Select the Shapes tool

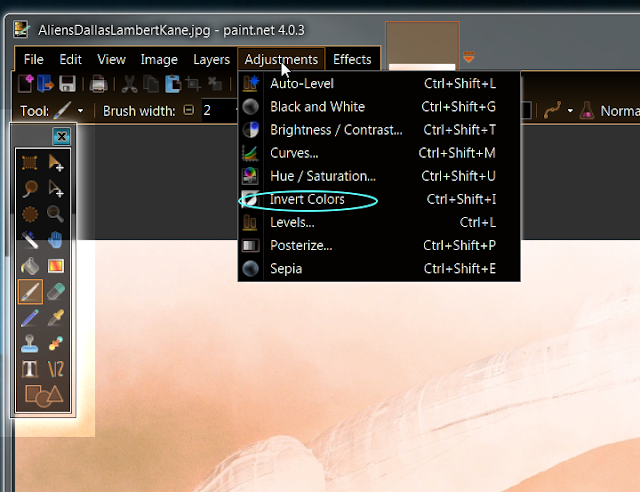(43, 395)
